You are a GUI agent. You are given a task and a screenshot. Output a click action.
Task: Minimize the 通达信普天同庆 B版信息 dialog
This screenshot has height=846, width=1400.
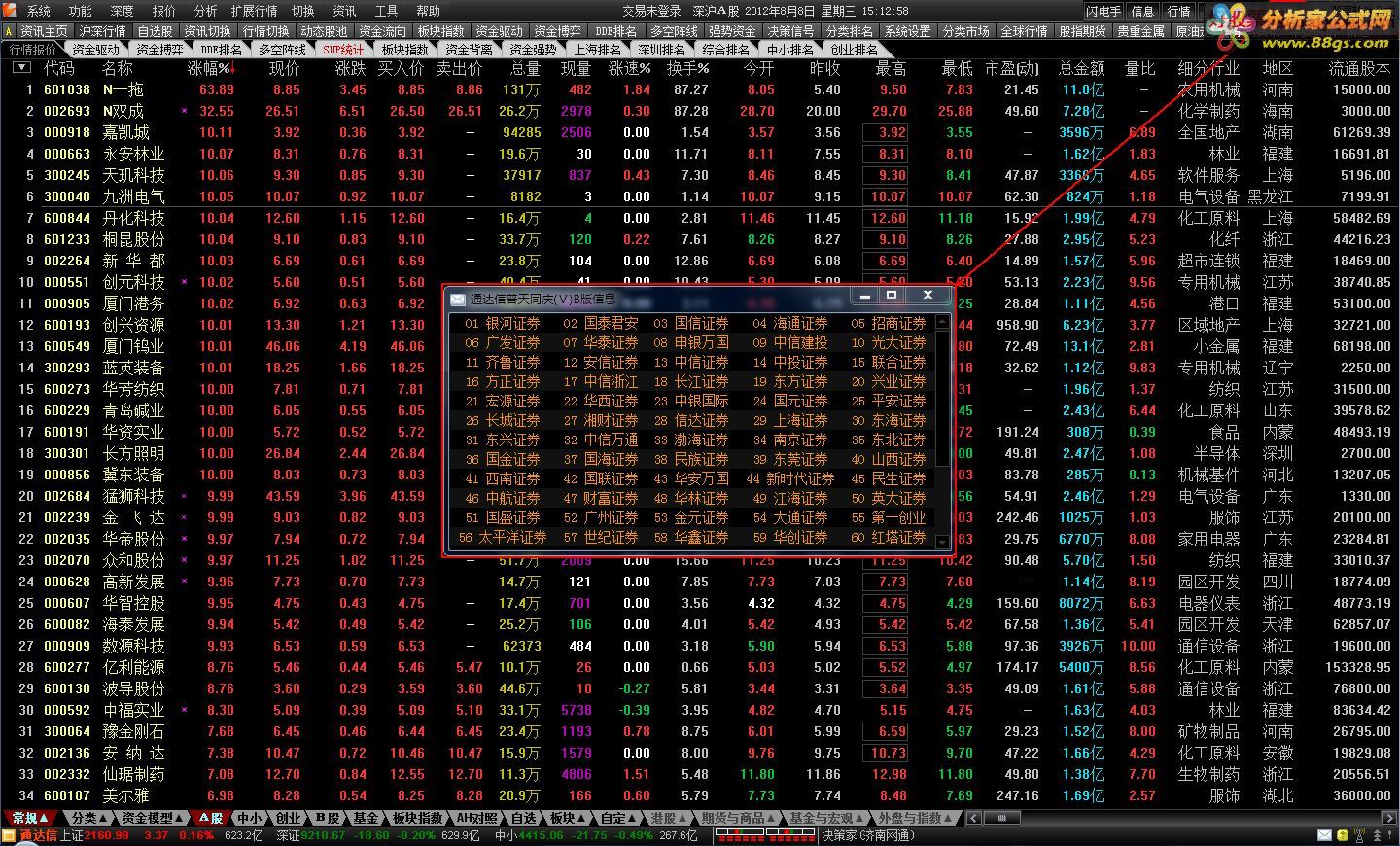coord(863,295)
